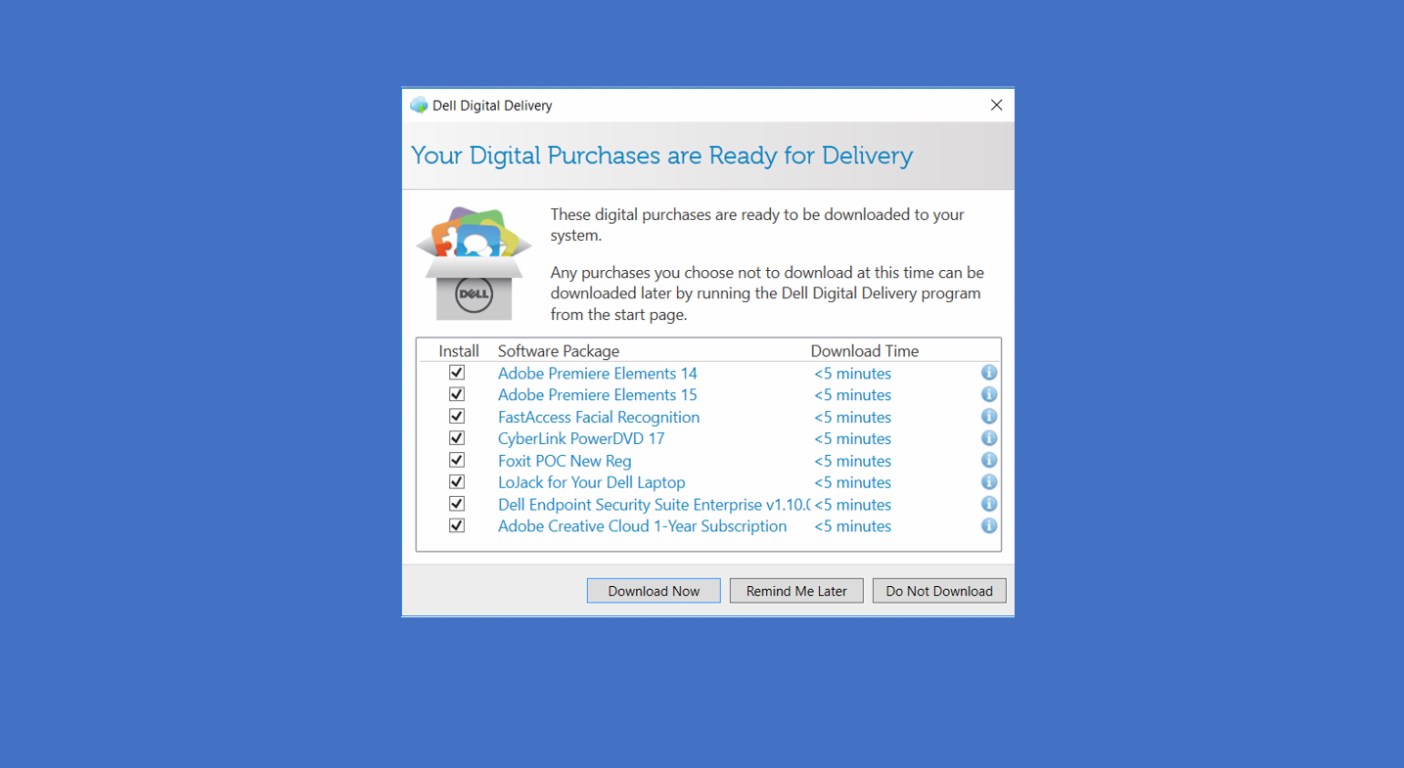Click FastAccess Facial Recognition package name
Image resolution: width=1404 pixels, height=768 pixels.
click(x=599, y=417)
